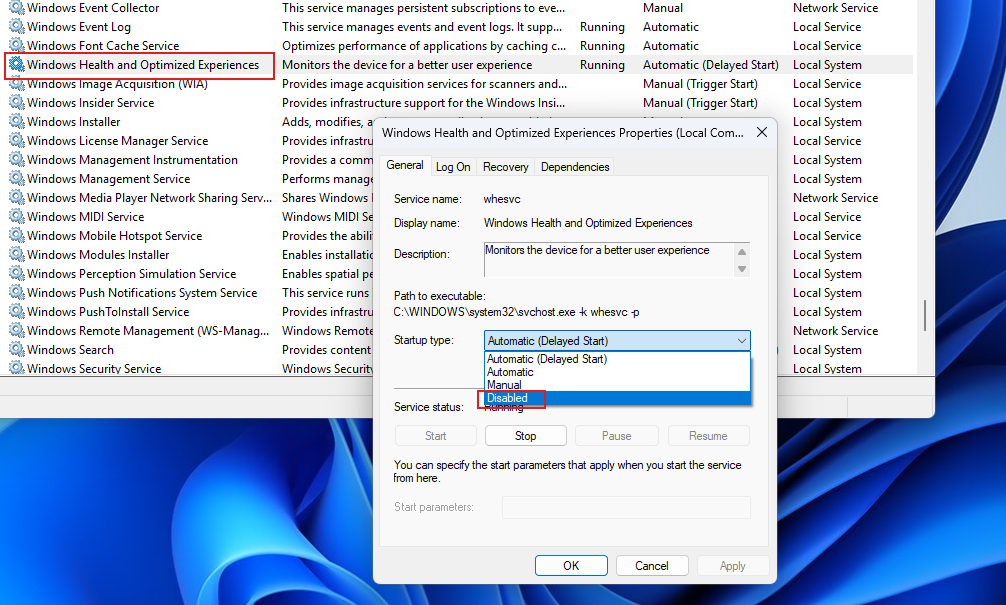Close the Properties dialog with X
The width and height of the screenshot is (1006, 605).
(x=762, y=132)
